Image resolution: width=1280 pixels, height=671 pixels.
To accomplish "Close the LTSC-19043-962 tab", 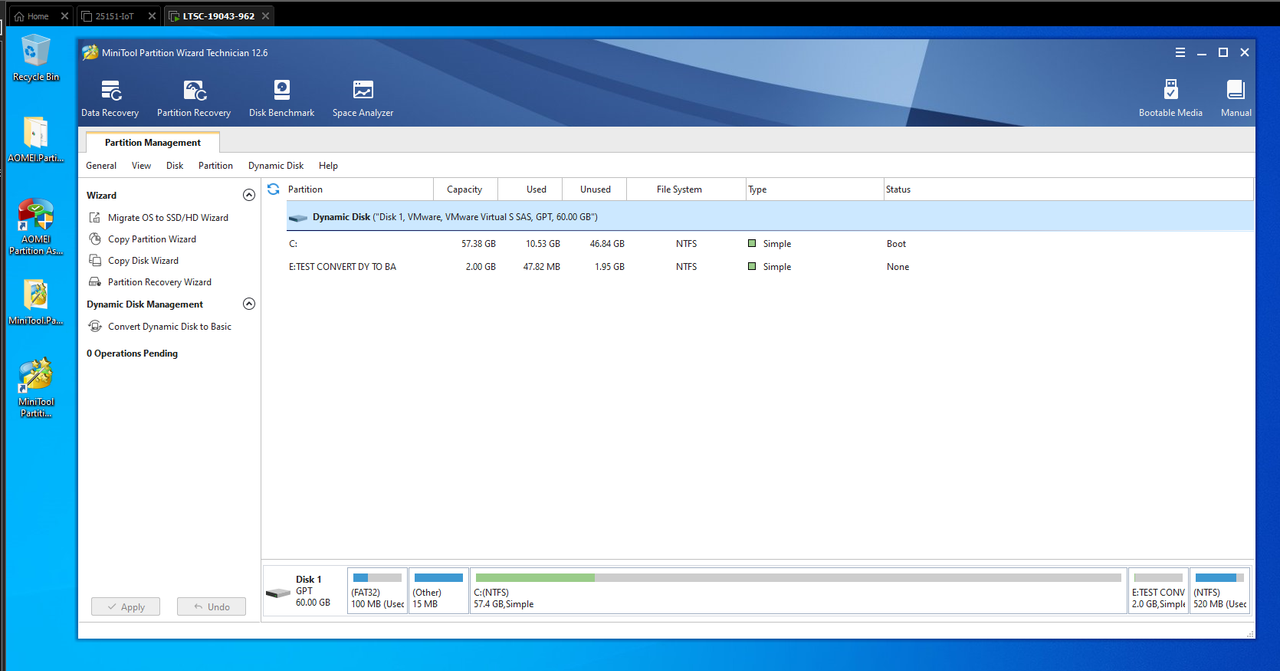I will (264, 16).
